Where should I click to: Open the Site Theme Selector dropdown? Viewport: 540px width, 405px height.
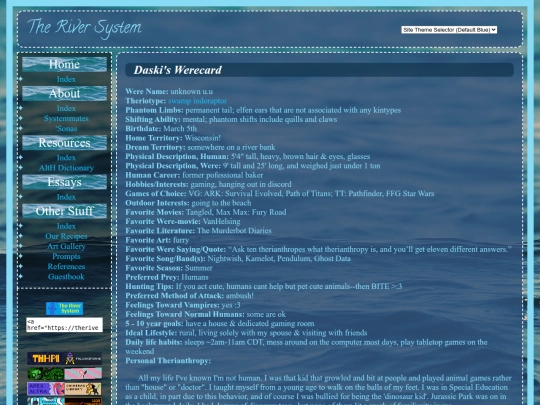449,30
